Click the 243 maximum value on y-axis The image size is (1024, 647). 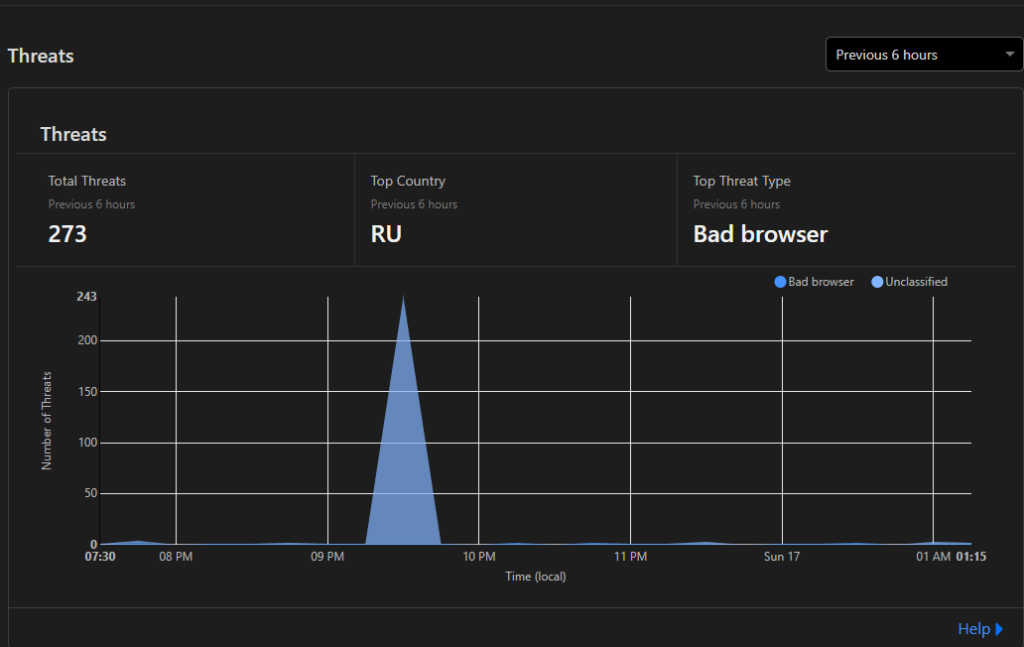[85, 296]
